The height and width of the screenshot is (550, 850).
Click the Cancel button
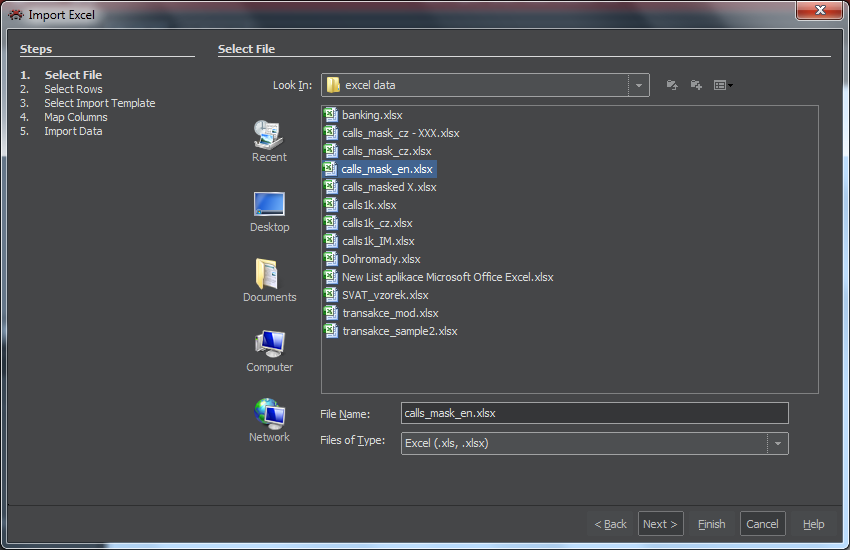tap(762, 524)
